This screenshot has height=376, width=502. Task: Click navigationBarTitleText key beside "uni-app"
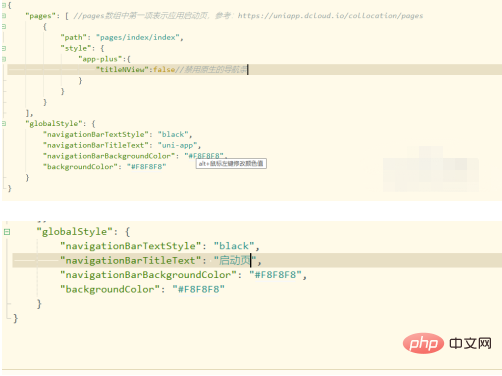click(x=96, y=145)
